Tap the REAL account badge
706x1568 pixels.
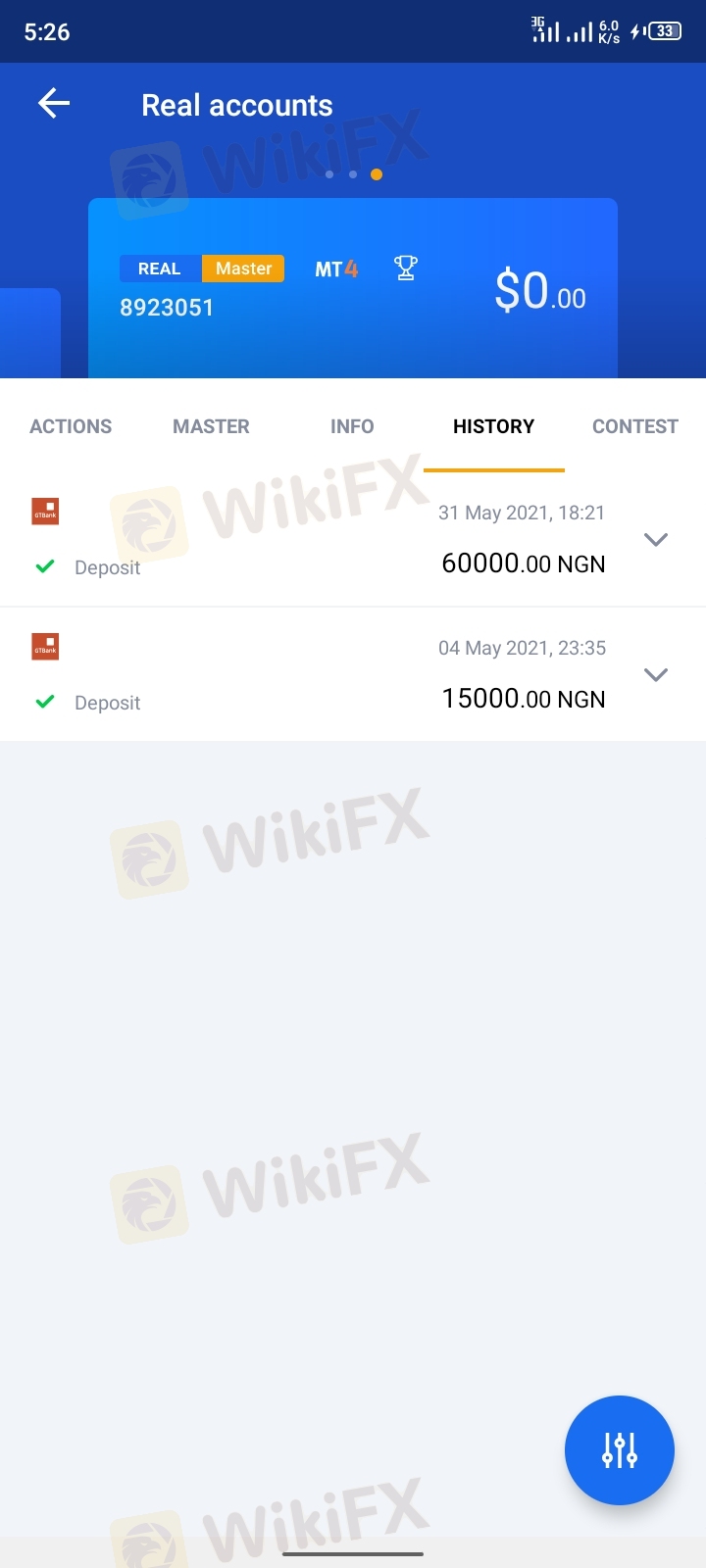coord(160,269)
